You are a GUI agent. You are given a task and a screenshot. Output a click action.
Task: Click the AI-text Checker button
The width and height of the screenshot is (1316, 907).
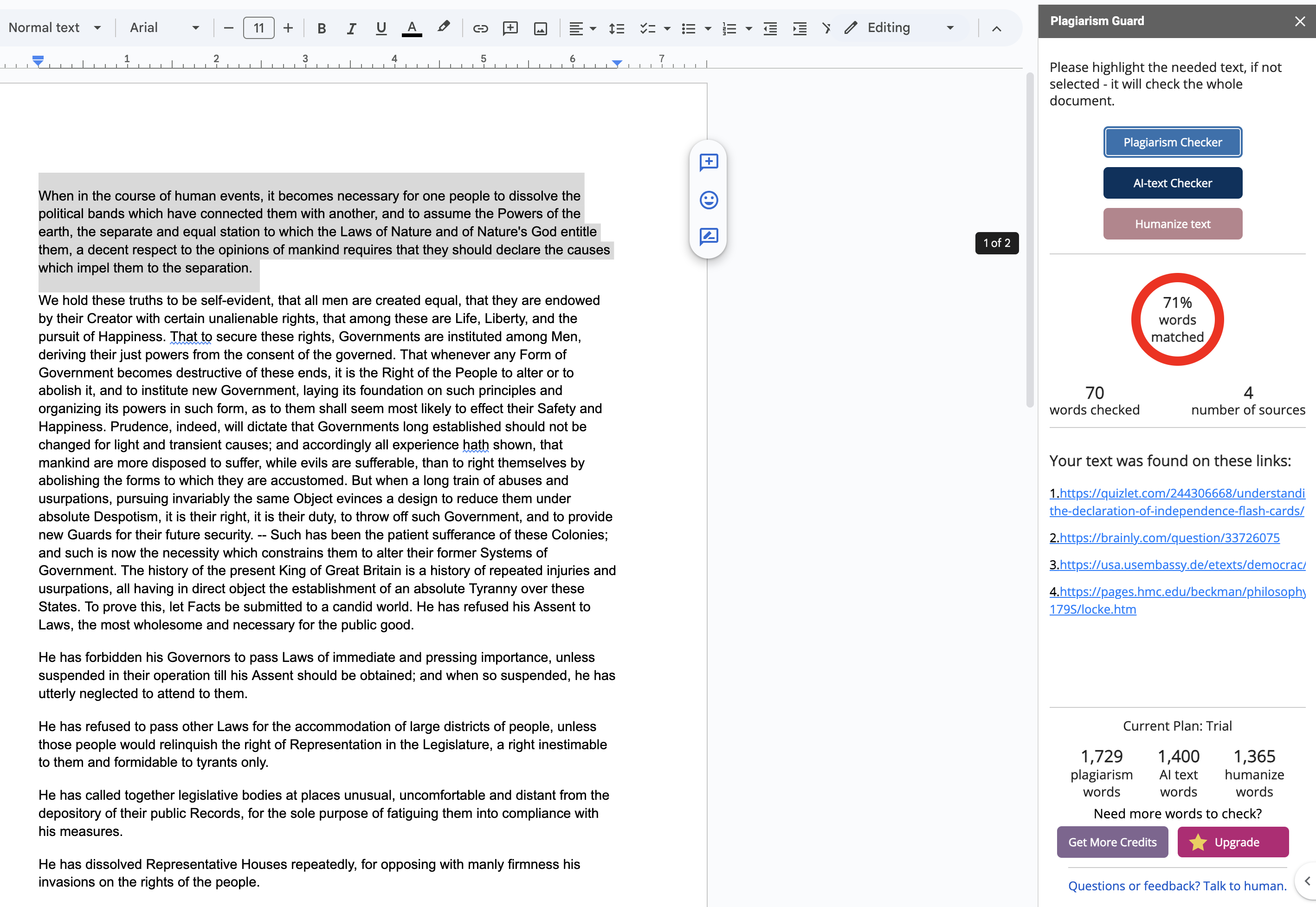pyautogui.click(x=1172, y=183)
